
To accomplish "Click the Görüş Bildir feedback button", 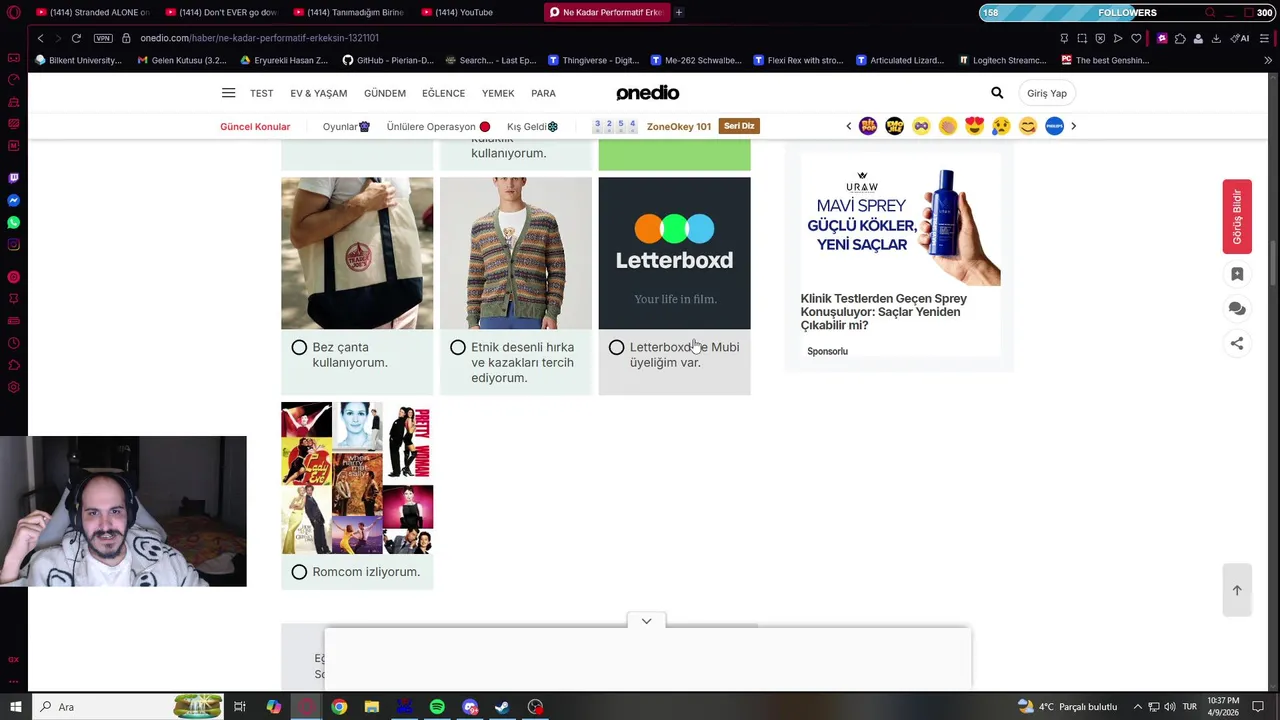I will tap(1237, 217).
